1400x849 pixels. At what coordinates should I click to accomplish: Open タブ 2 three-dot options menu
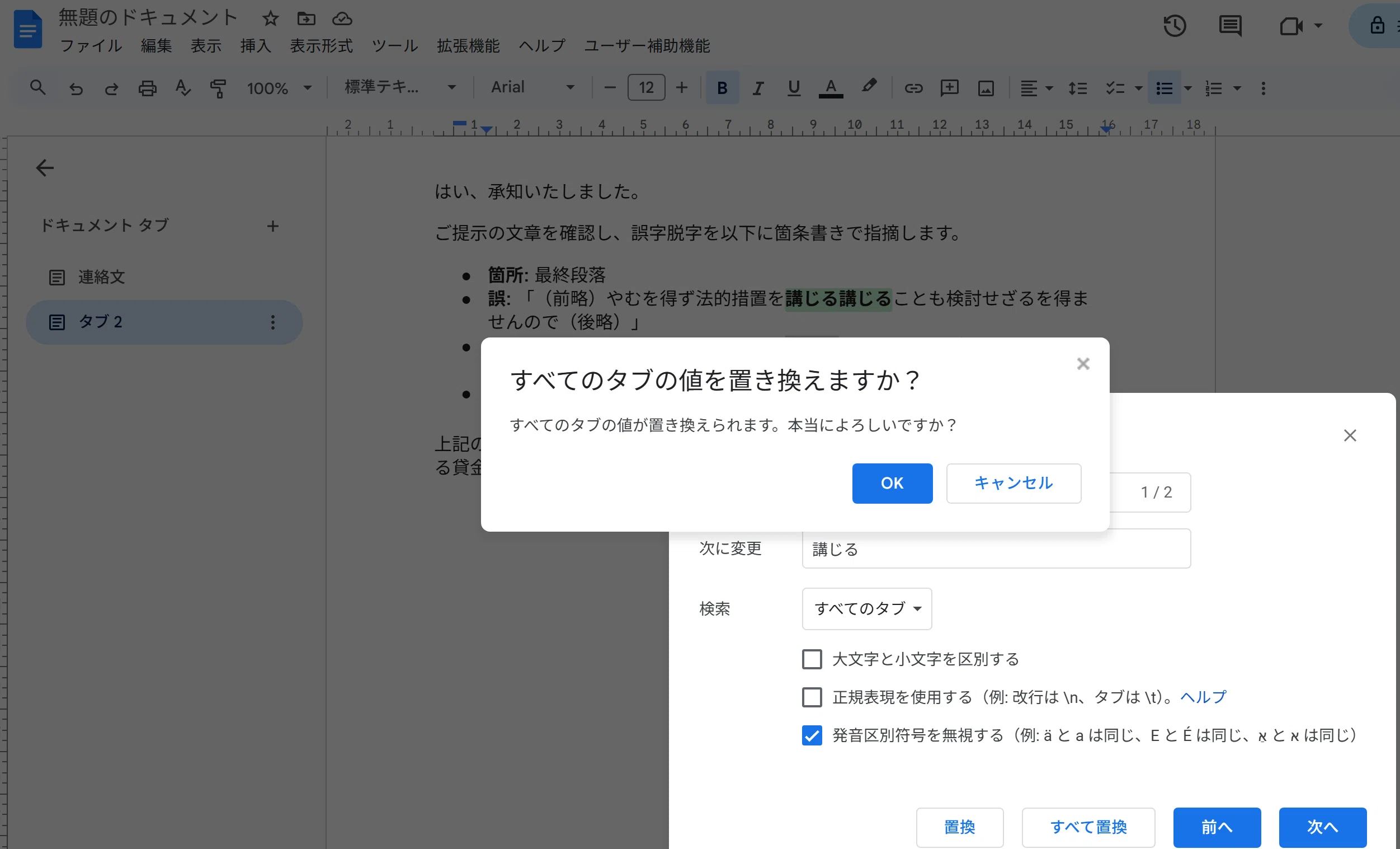273,322
